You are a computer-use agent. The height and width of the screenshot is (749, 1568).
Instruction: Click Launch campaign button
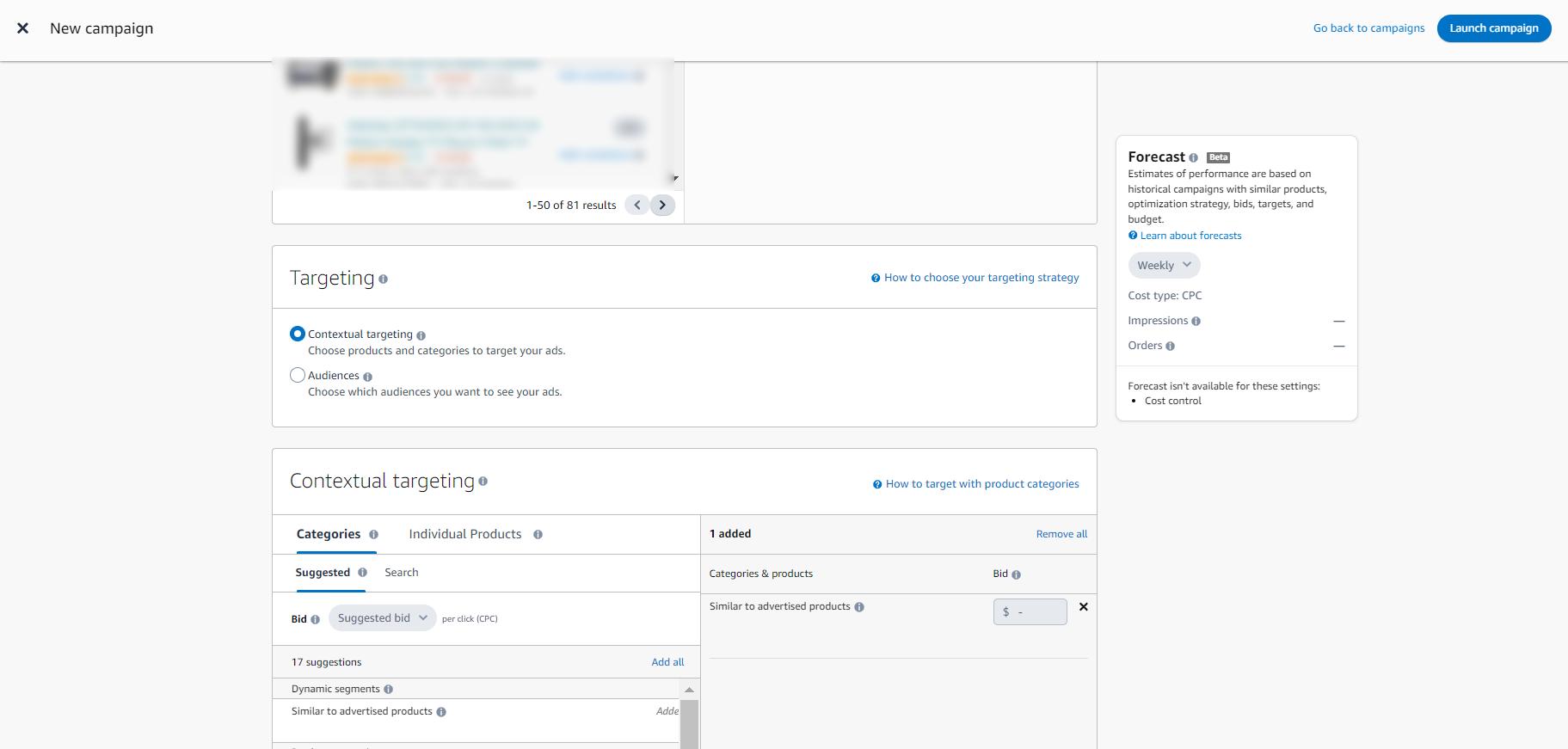point(1494,28)
